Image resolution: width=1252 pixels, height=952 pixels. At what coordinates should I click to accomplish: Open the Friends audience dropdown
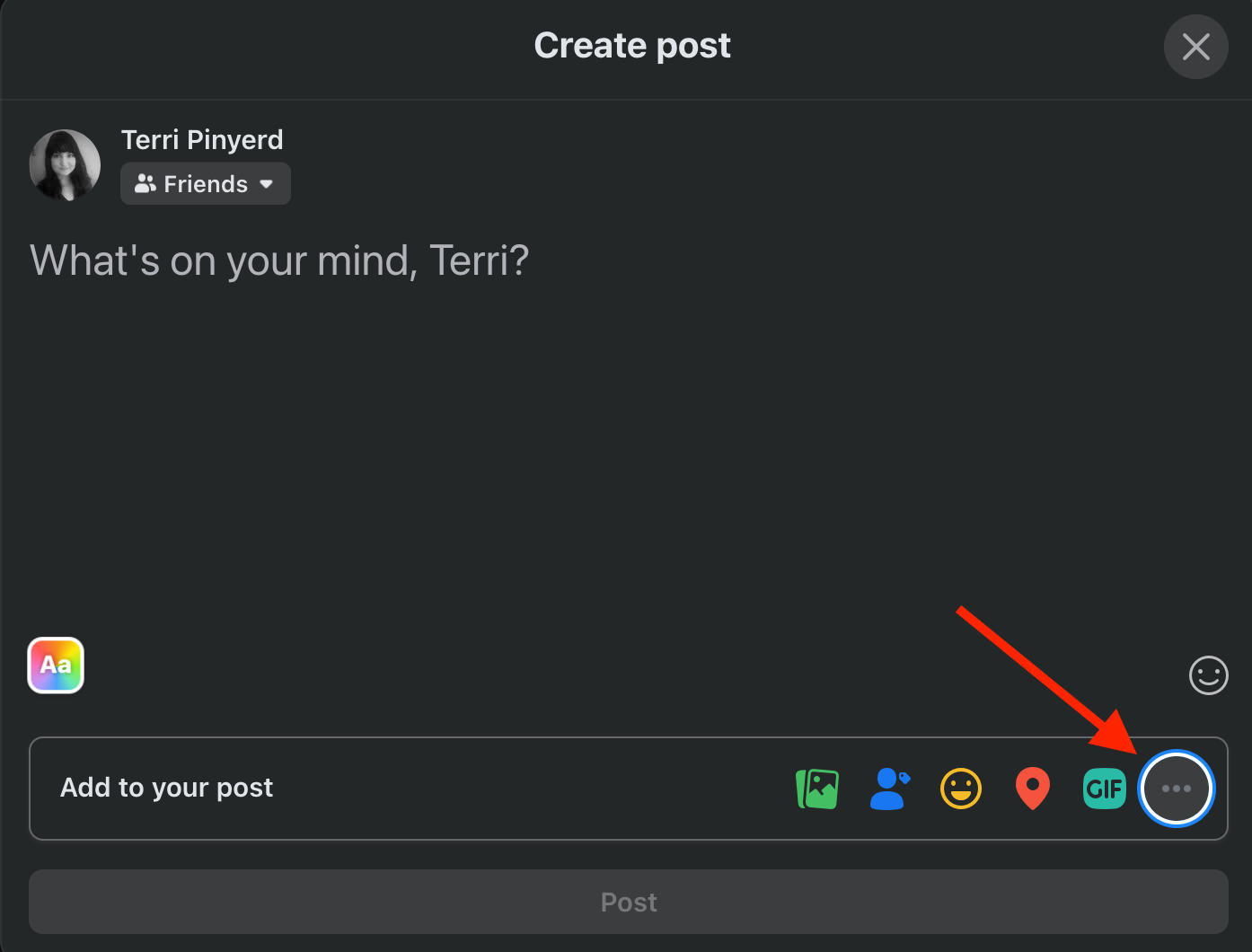point(206,184)
